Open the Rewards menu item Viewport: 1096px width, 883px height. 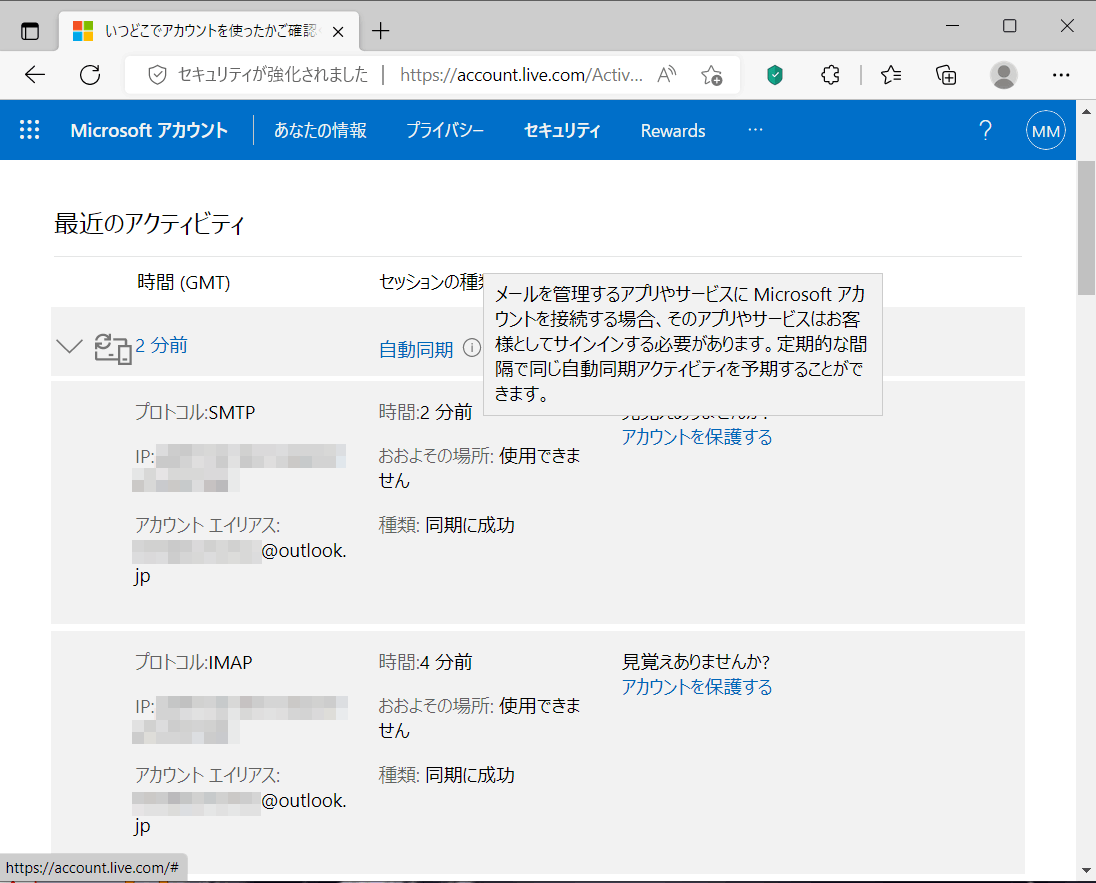673,131
